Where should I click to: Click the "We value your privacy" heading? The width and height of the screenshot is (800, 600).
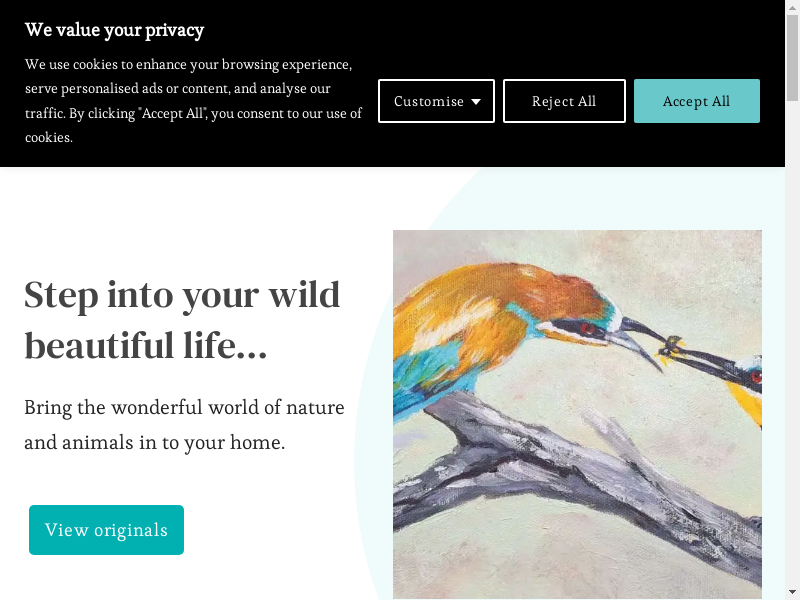[114, 30]
